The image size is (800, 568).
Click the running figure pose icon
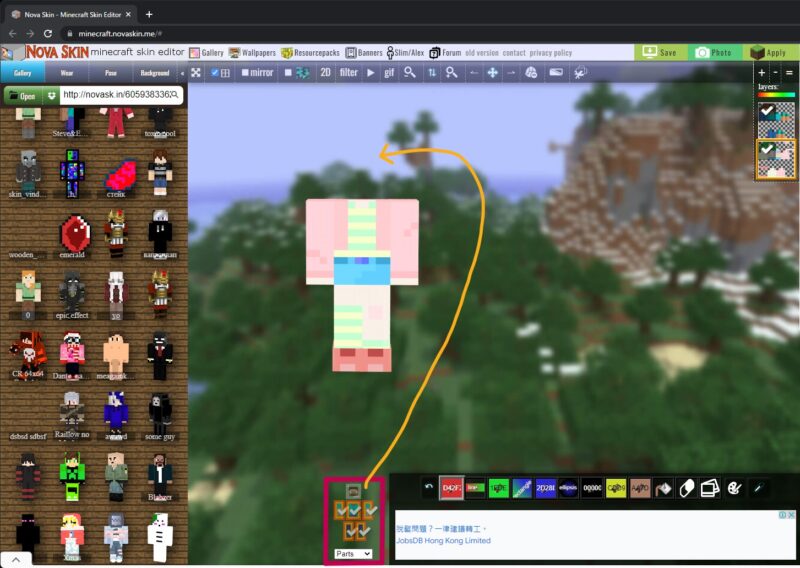(580, 72)
